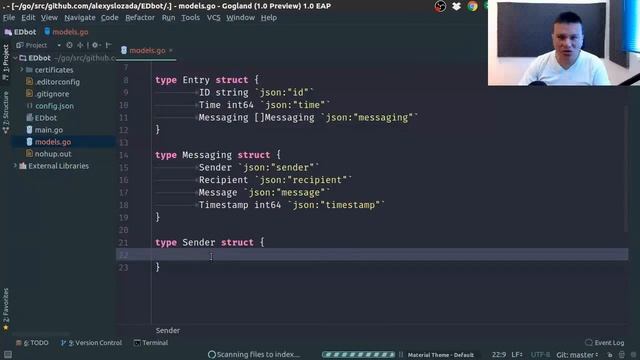This screenshot has width=640, height=360.
Task: Toggle the read-only lock icon
Action: point(610,355)
